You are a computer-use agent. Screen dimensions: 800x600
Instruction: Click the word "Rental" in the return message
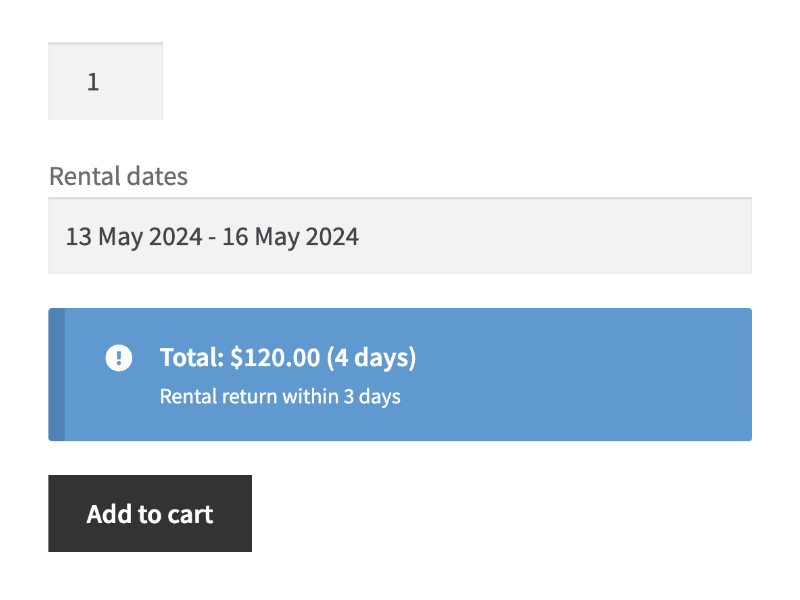tap(187, 396)
